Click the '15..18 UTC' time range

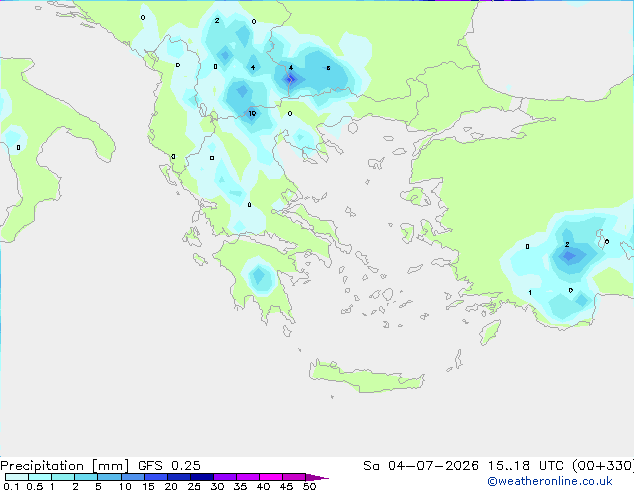point(525,466)
